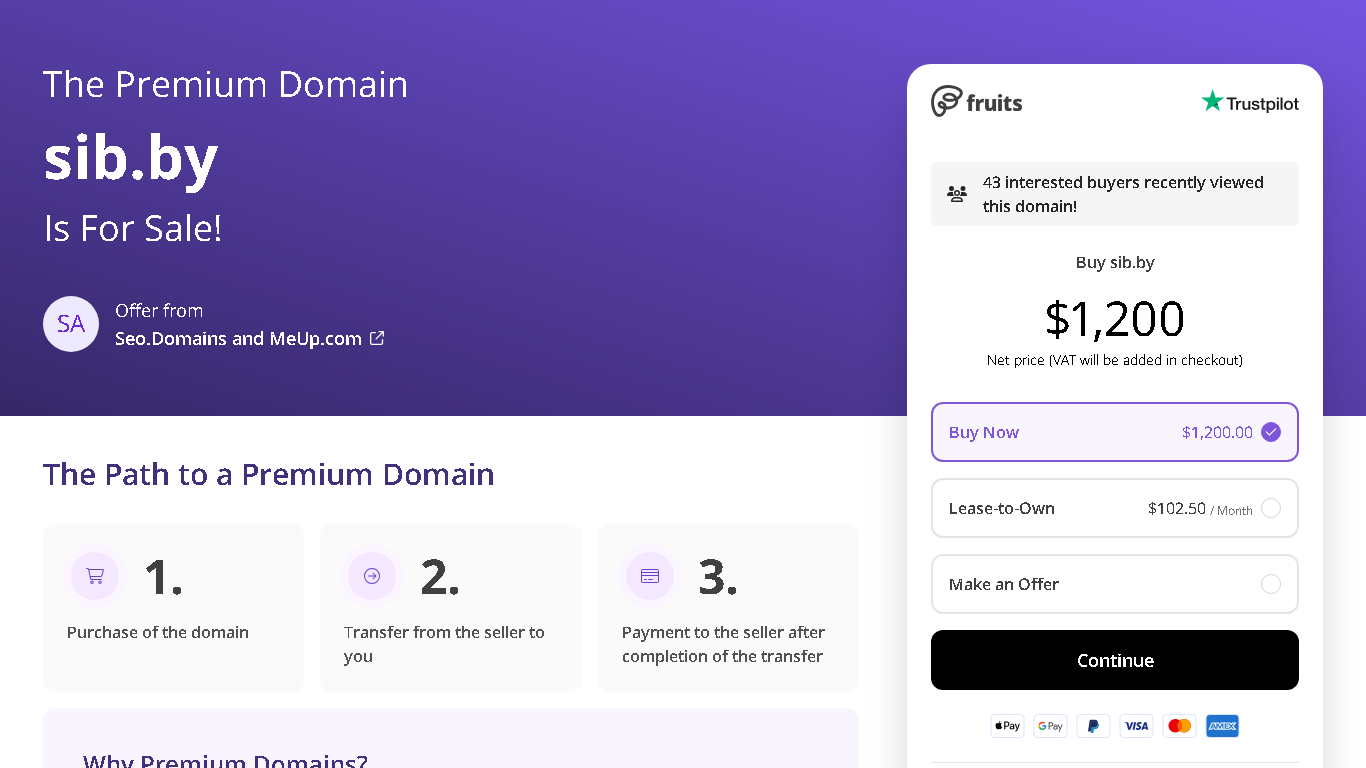This screenshot has height=768, width=1366.
Task: Open the Trustpilot star logo
Action: (x=1250, y=102)
